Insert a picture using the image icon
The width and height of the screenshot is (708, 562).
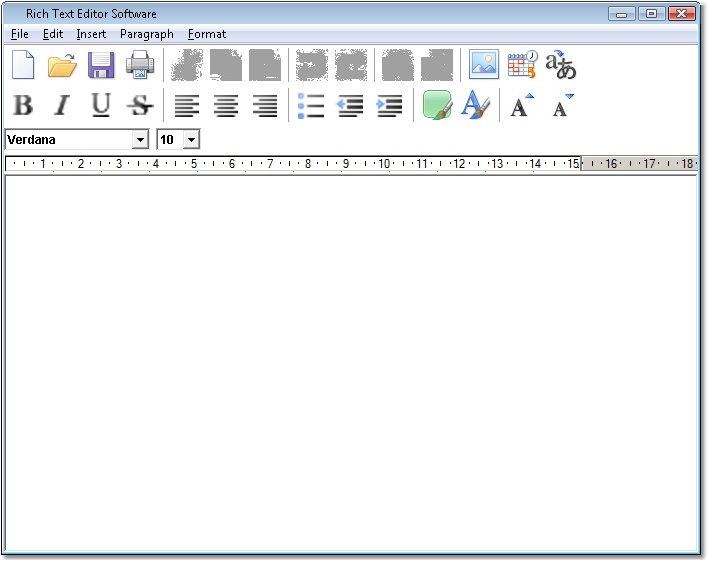pos(484,65)
